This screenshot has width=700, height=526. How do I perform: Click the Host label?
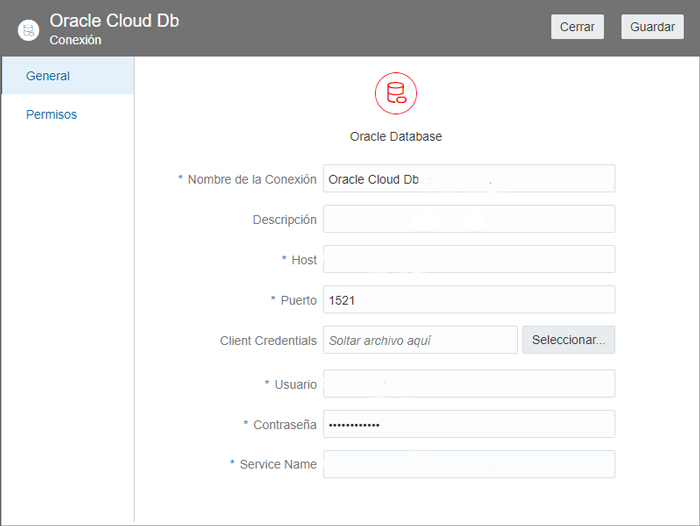pyautogui.click(x=304, y=260)
